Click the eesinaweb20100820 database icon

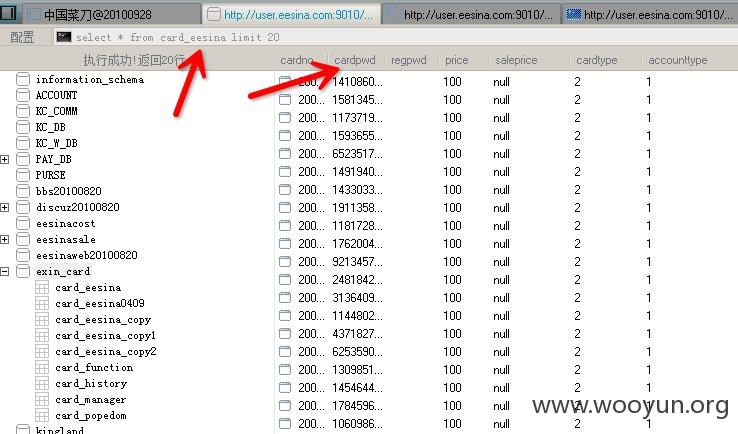[23, 255]
